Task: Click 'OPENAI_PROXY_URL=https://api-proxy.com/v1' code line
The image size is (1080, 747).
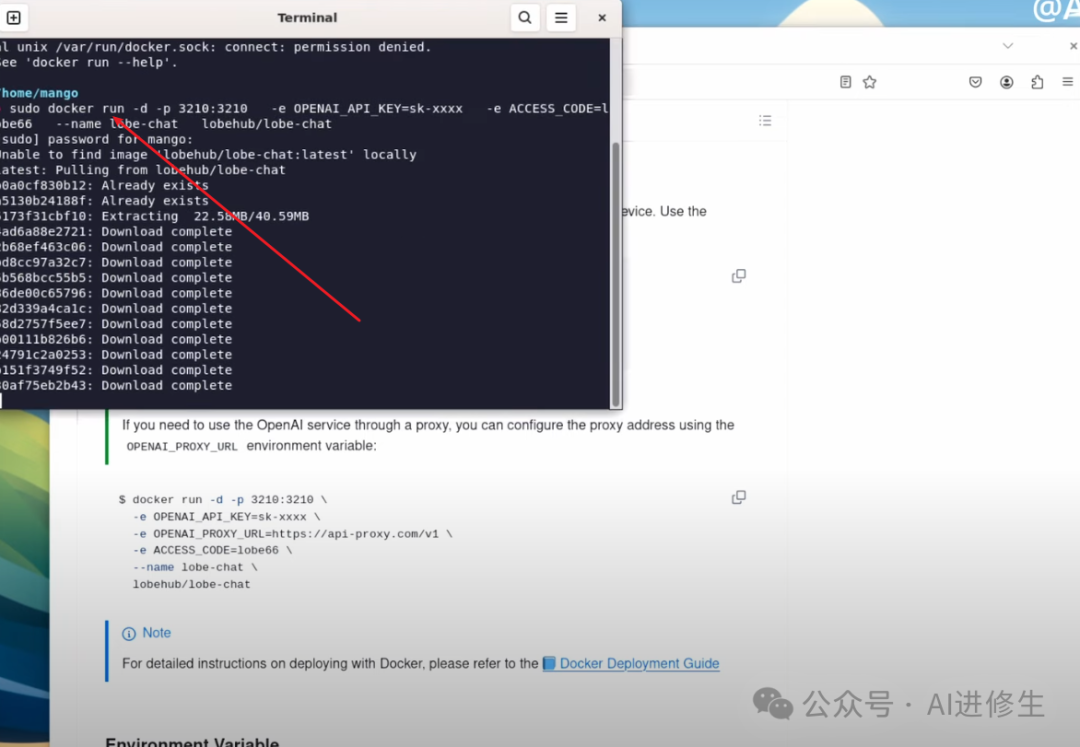Action: tap(295, 534)
